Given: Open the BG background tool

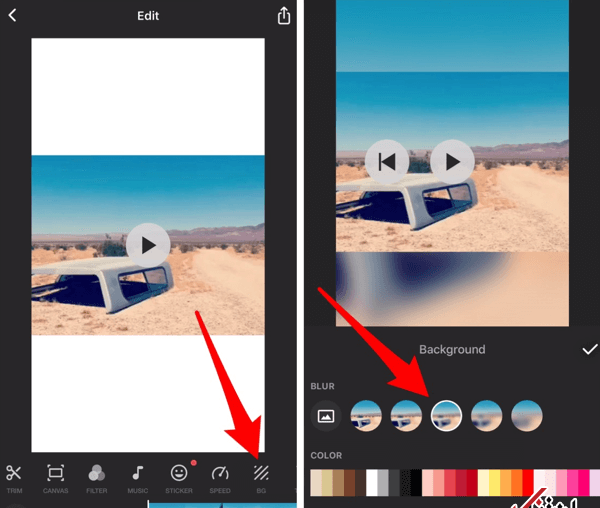Looking at the screenshot, I should point(261,479).
